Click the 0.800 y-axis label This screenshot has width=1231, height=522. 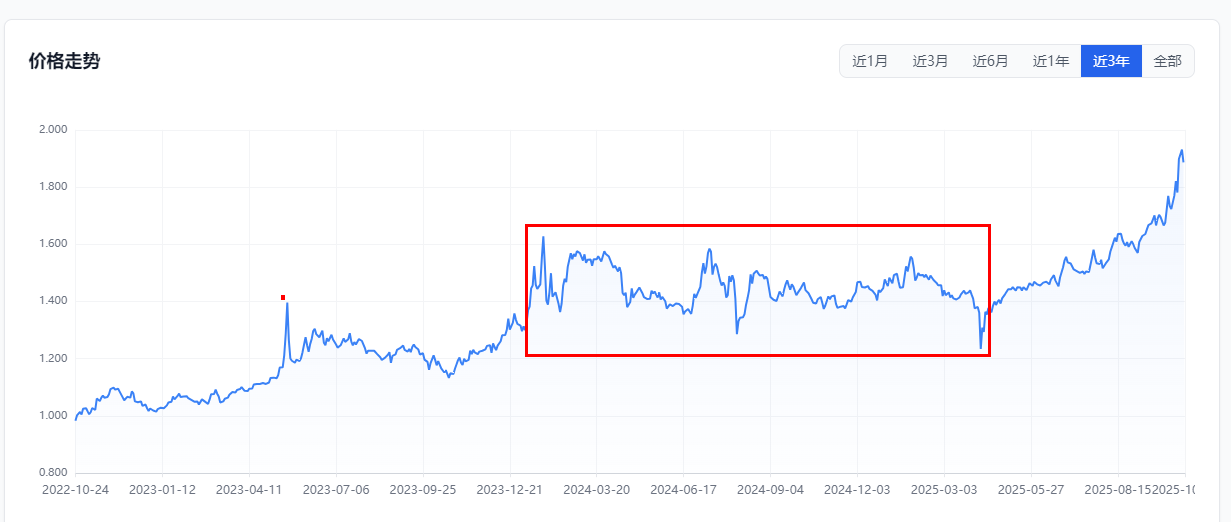[x=52, y=472]
